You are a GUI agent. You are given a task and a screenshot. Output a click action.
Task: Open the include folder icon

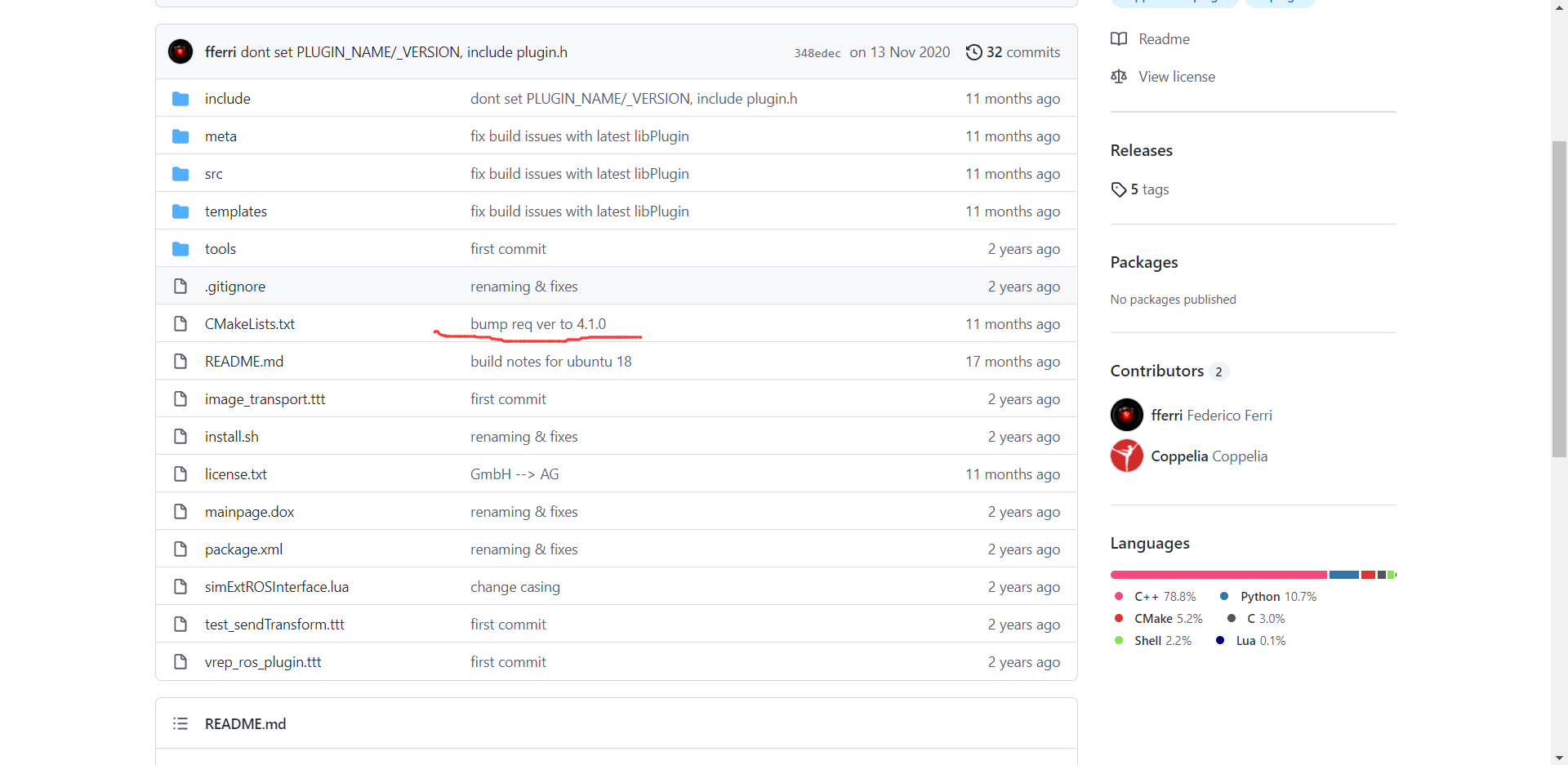coord(180,99)
